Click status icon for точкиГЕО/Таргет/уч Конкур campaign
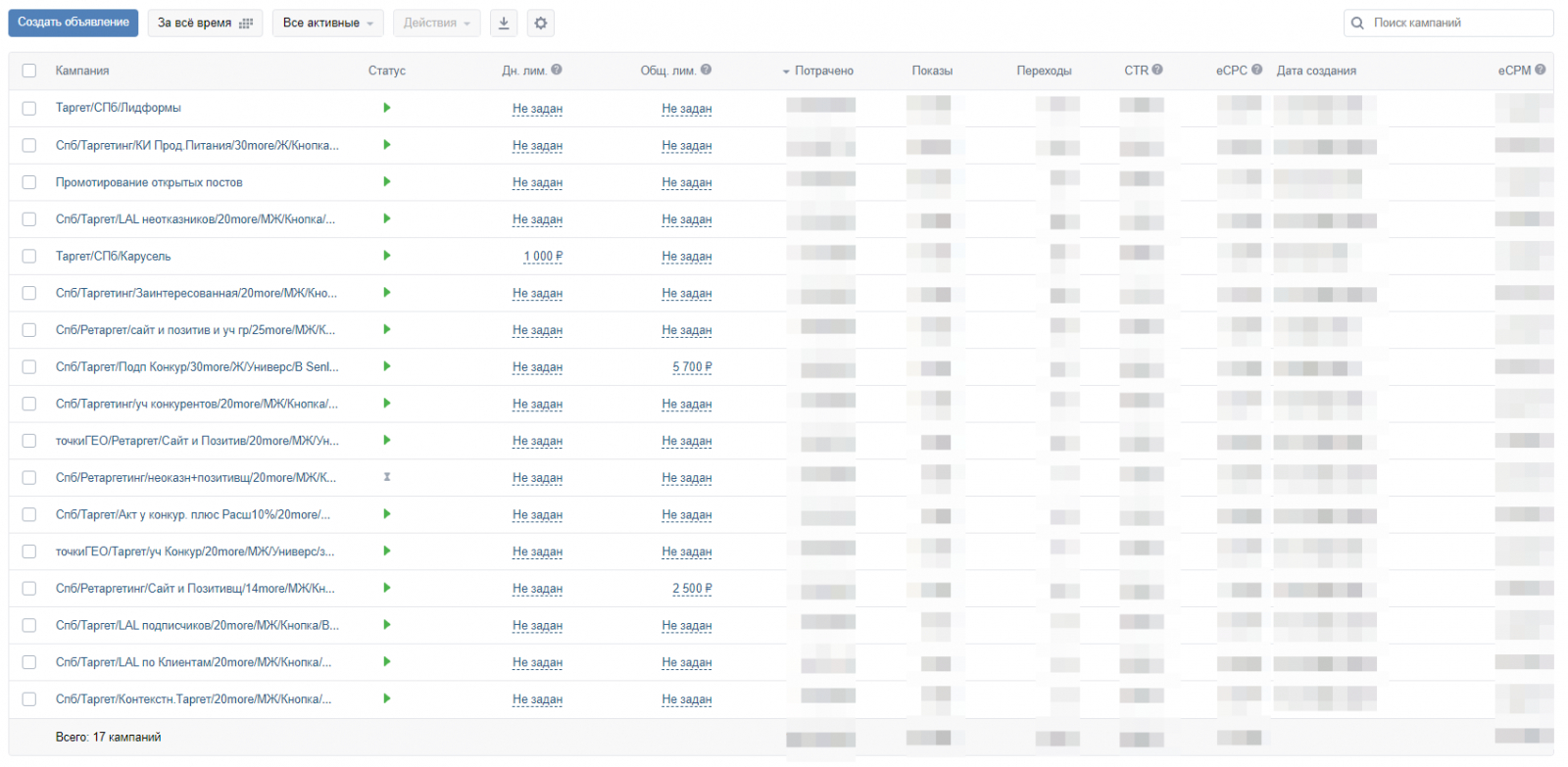This screenshot has height=767, width=1568. [387, 551]
